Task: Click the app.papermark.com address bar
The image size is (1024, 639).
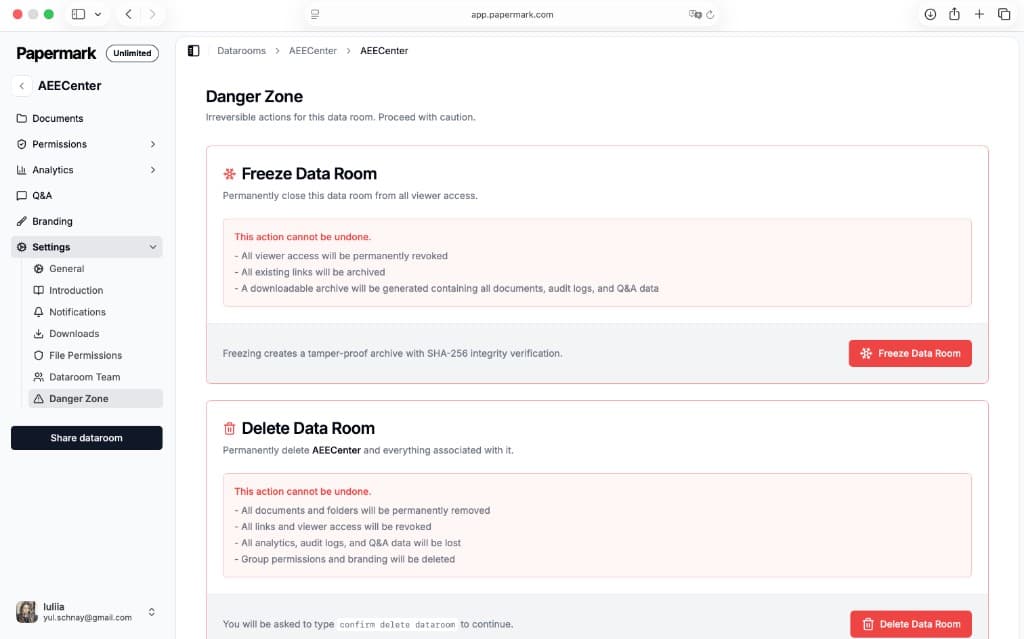Action: click(x=512, y=14)
